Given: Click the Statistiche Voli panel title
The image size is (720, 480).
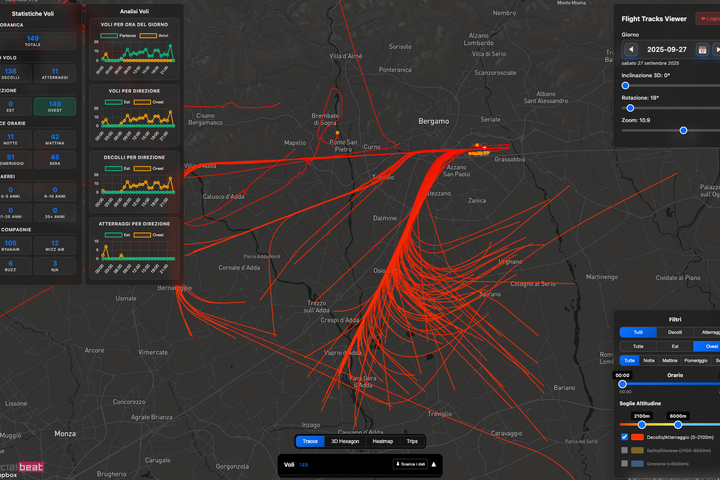Looking at the screenshot, I should [33, 14].
